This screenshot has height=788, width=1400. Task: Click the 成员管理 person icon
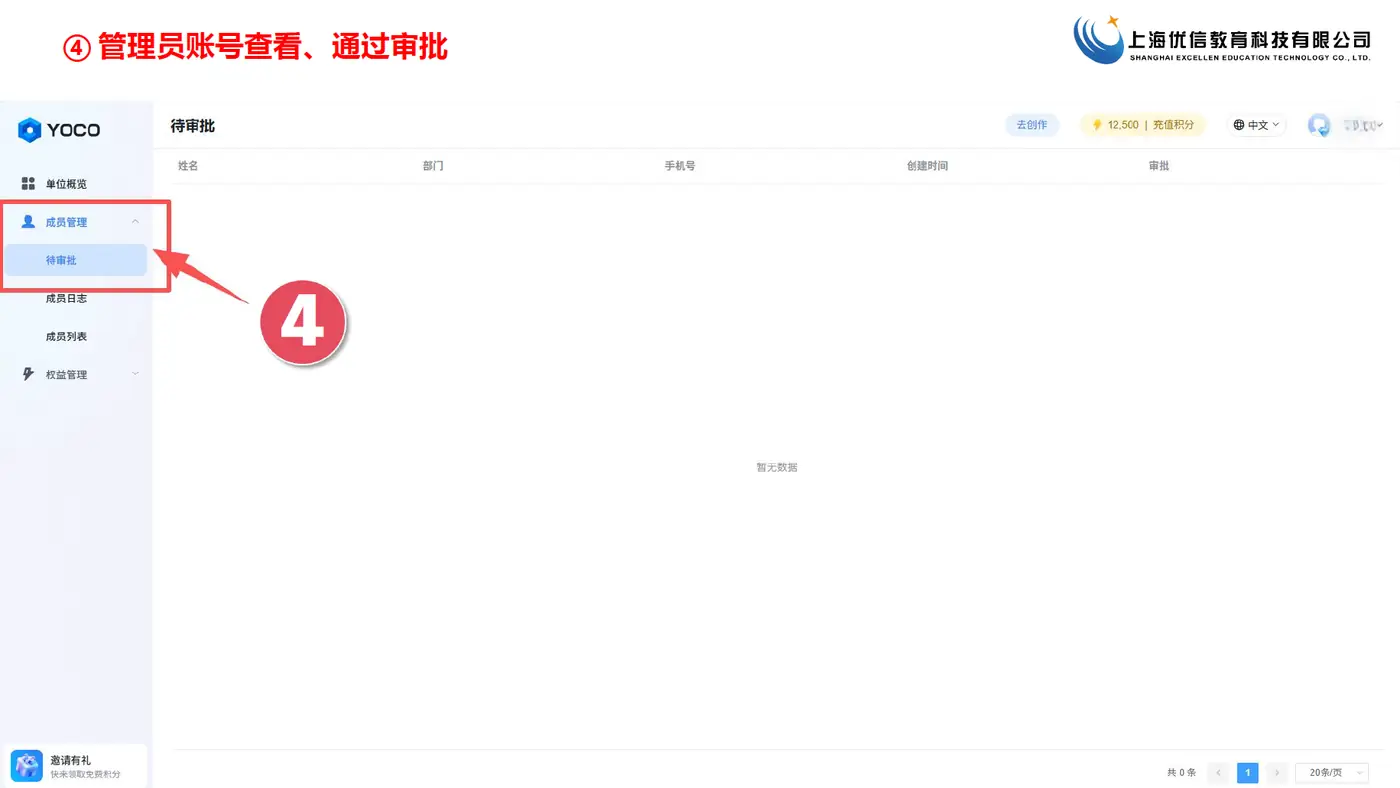point(28,222)
